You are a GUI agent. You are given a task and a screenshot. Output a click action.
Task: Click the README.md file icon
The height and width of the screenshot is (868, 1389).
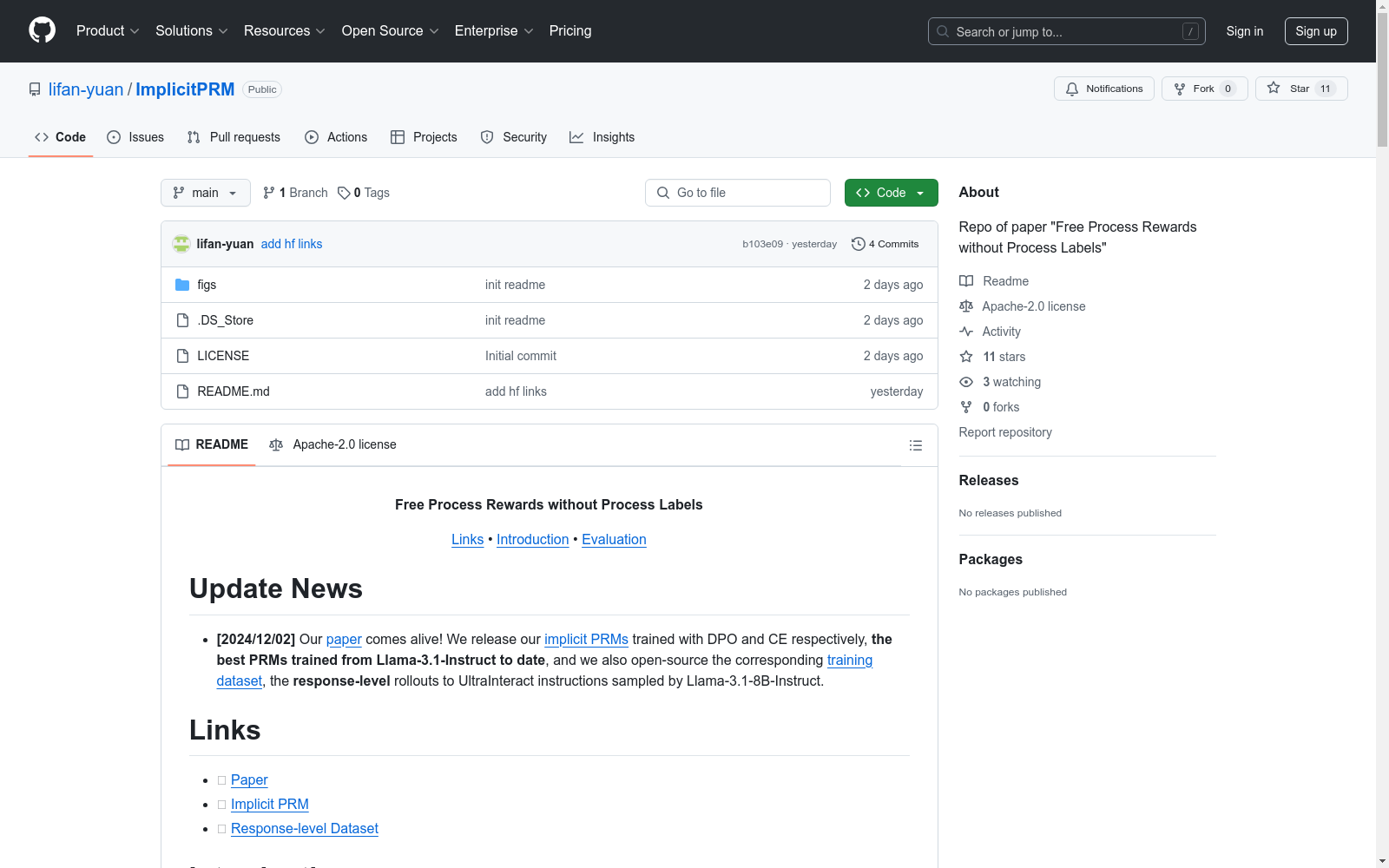182,391
